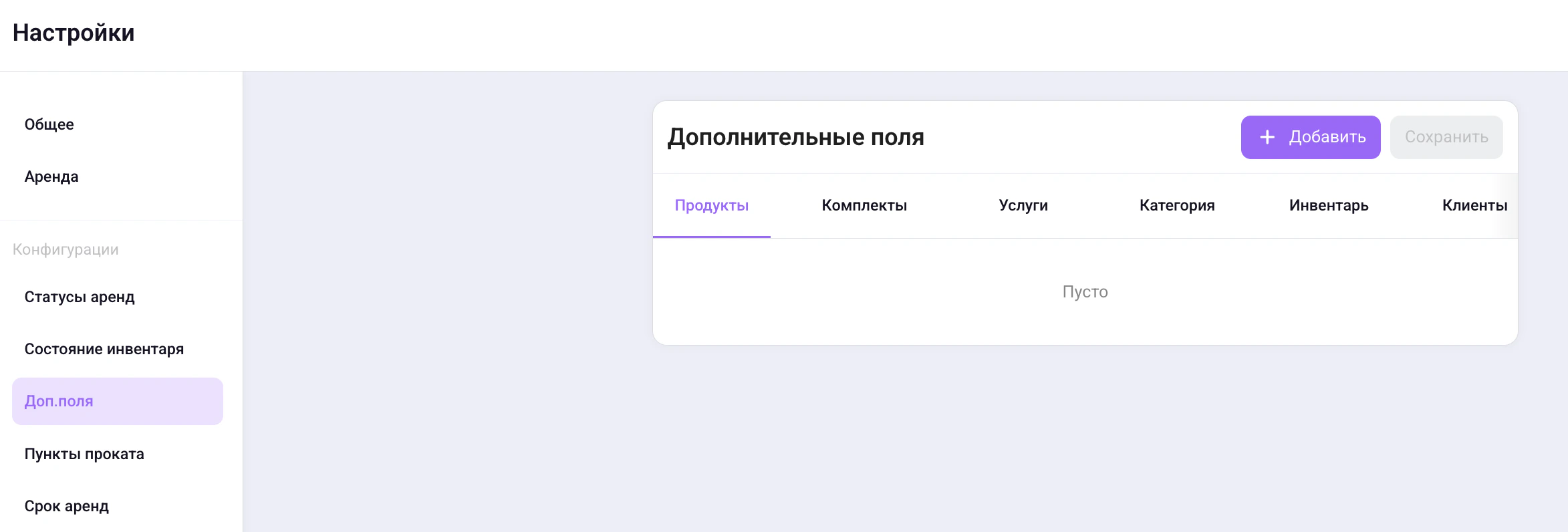Click the Настройки page title
Image resolution: width=1568 pixels, height=532 pixels.
74,32
